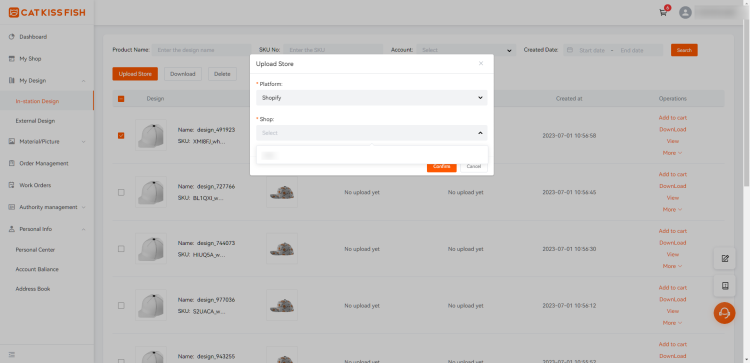Collapse the Personal Info sidebar section

[84, 230]
